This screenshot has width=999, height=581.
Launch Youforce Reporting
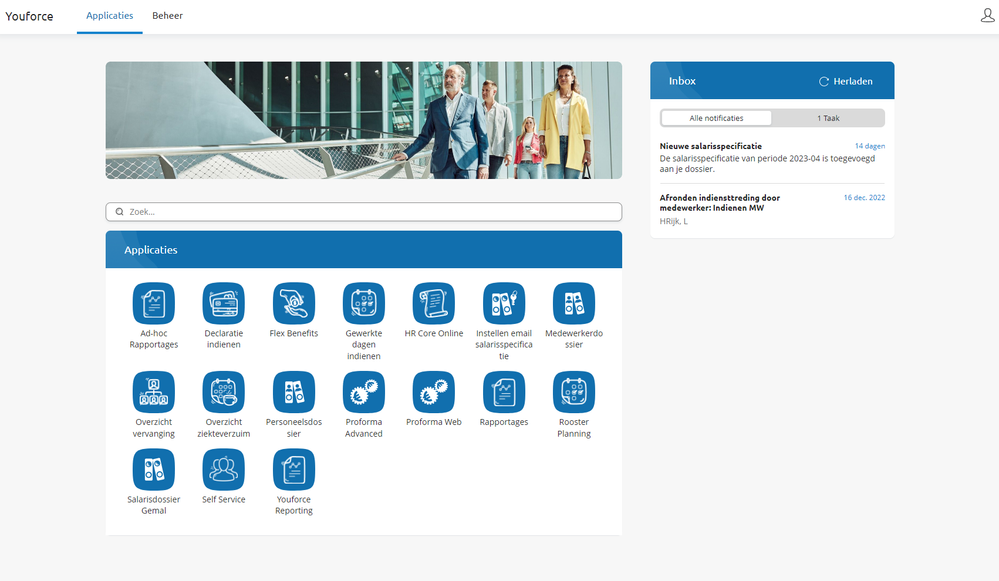pyautogui.click(x=294, y=470)
